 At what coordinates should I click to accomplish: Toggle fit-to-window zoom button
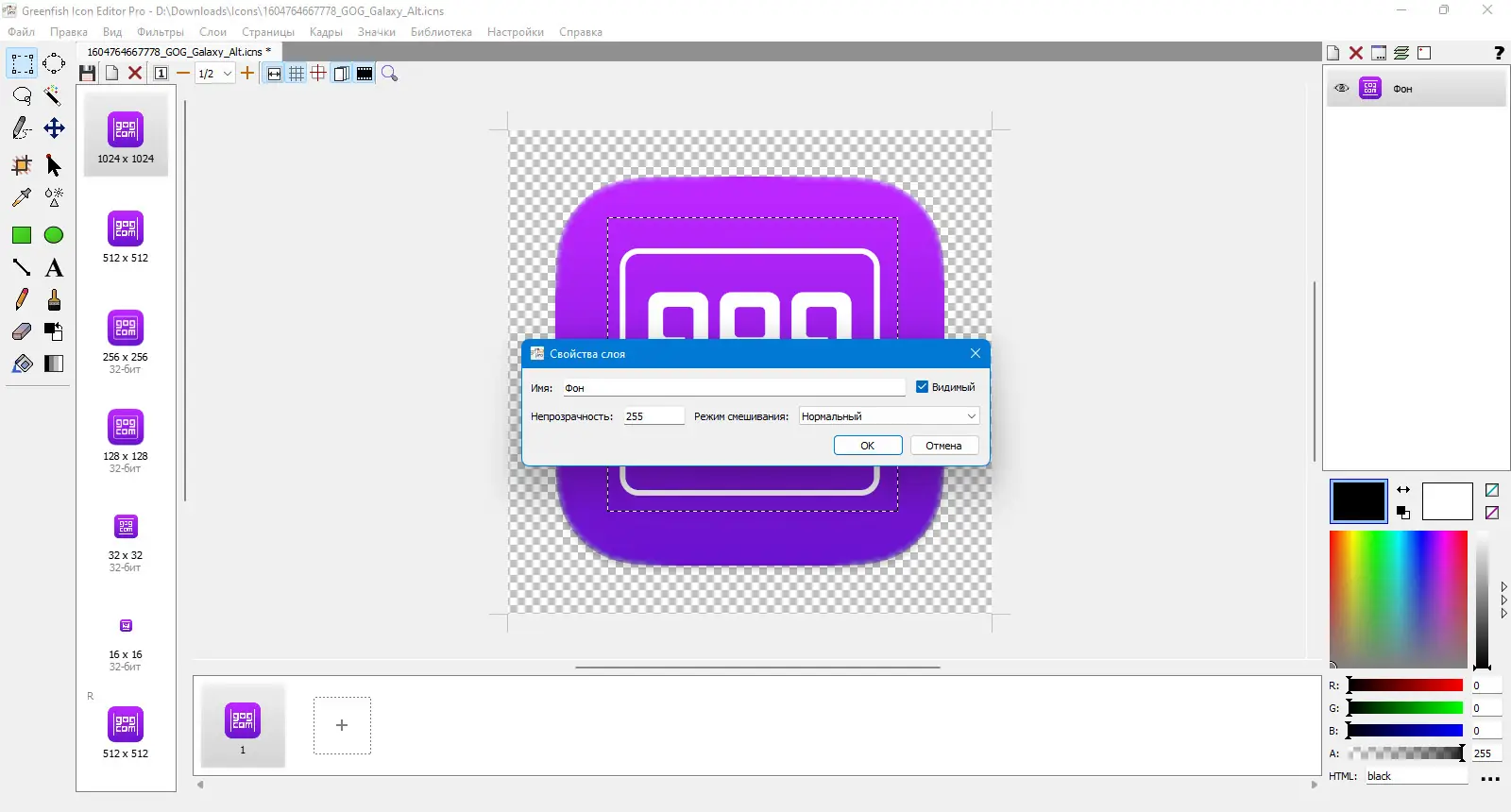274,73
